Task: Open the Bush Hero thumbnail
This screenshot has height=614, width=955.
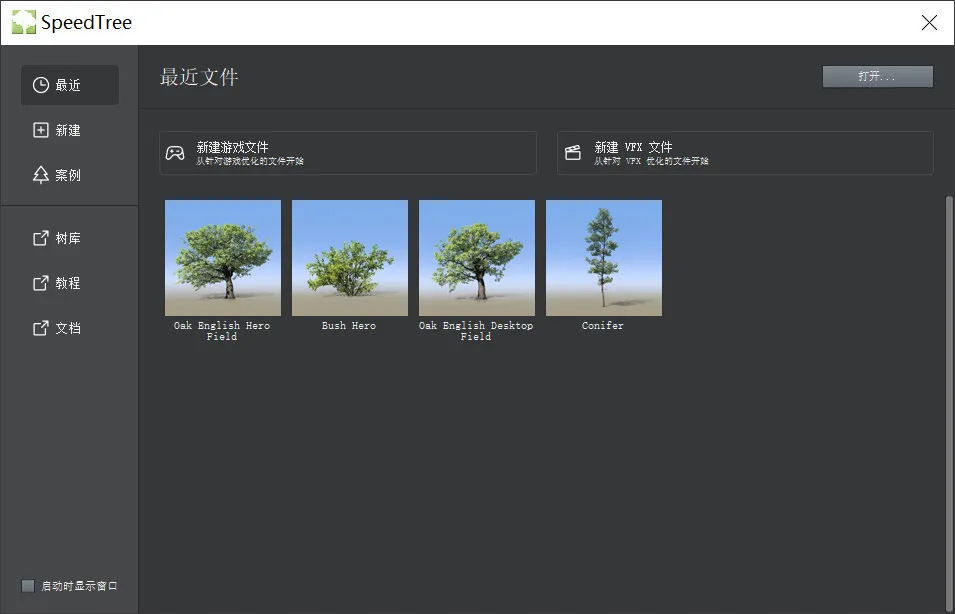Action: 350,258
